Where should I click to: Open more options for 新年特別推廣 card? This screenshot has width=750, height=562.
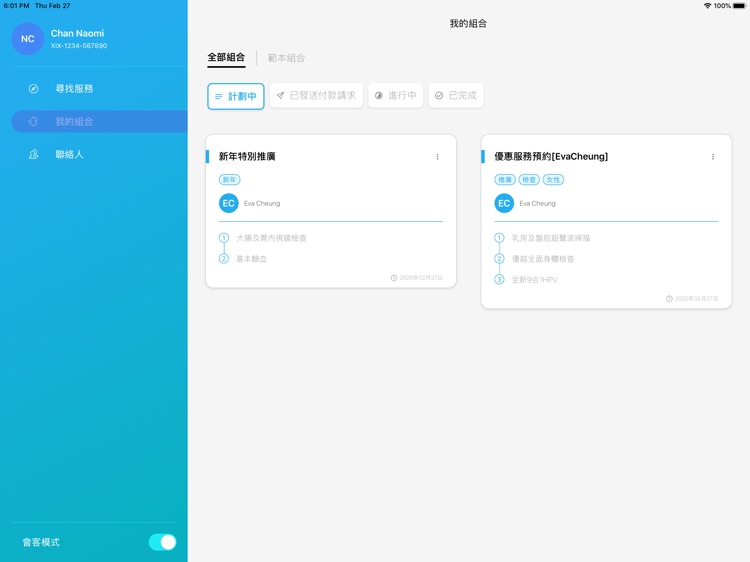click(437, 157)
